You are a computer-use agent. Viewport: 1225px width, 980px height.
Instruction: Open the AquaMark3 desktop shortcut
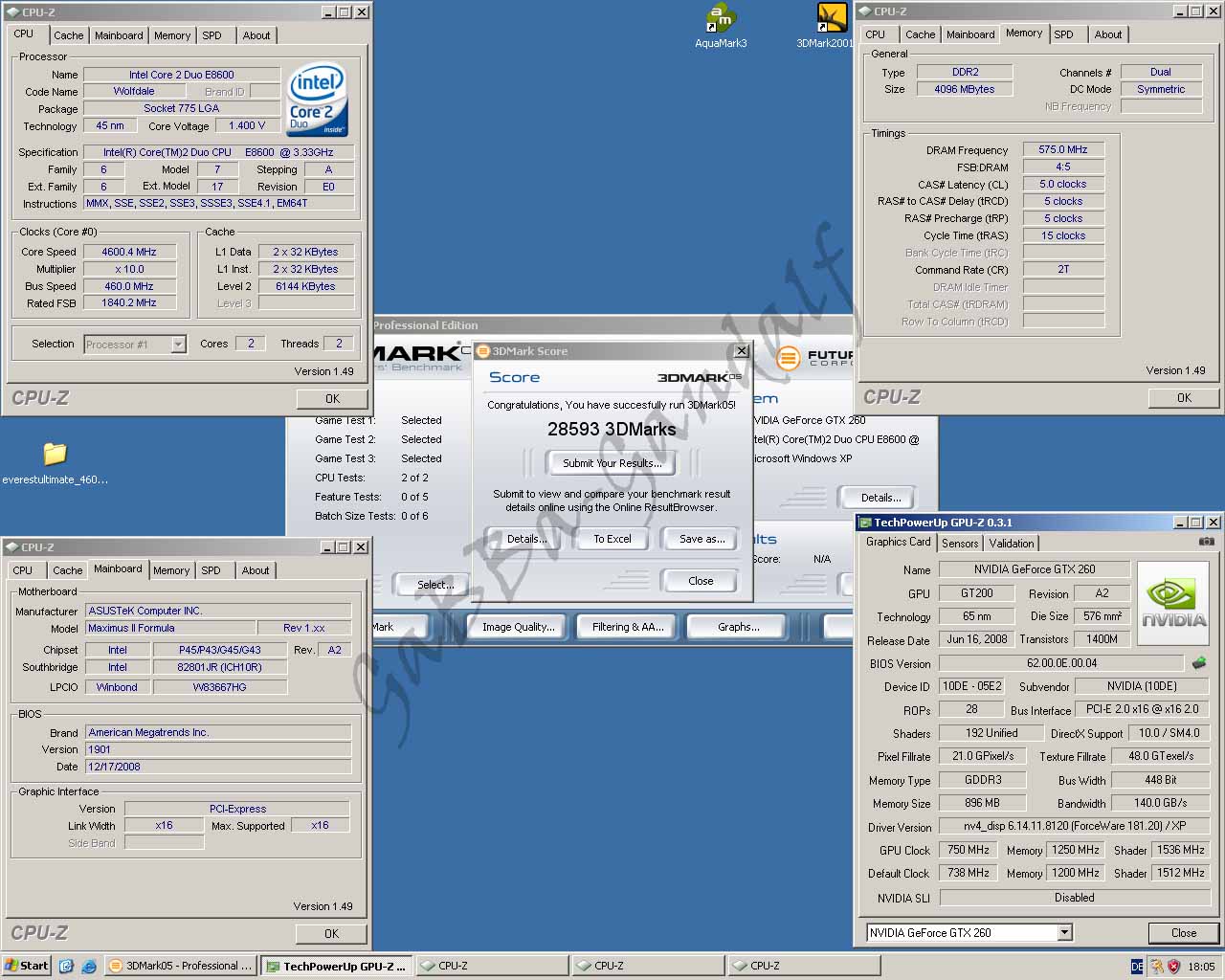pos(720,26)
